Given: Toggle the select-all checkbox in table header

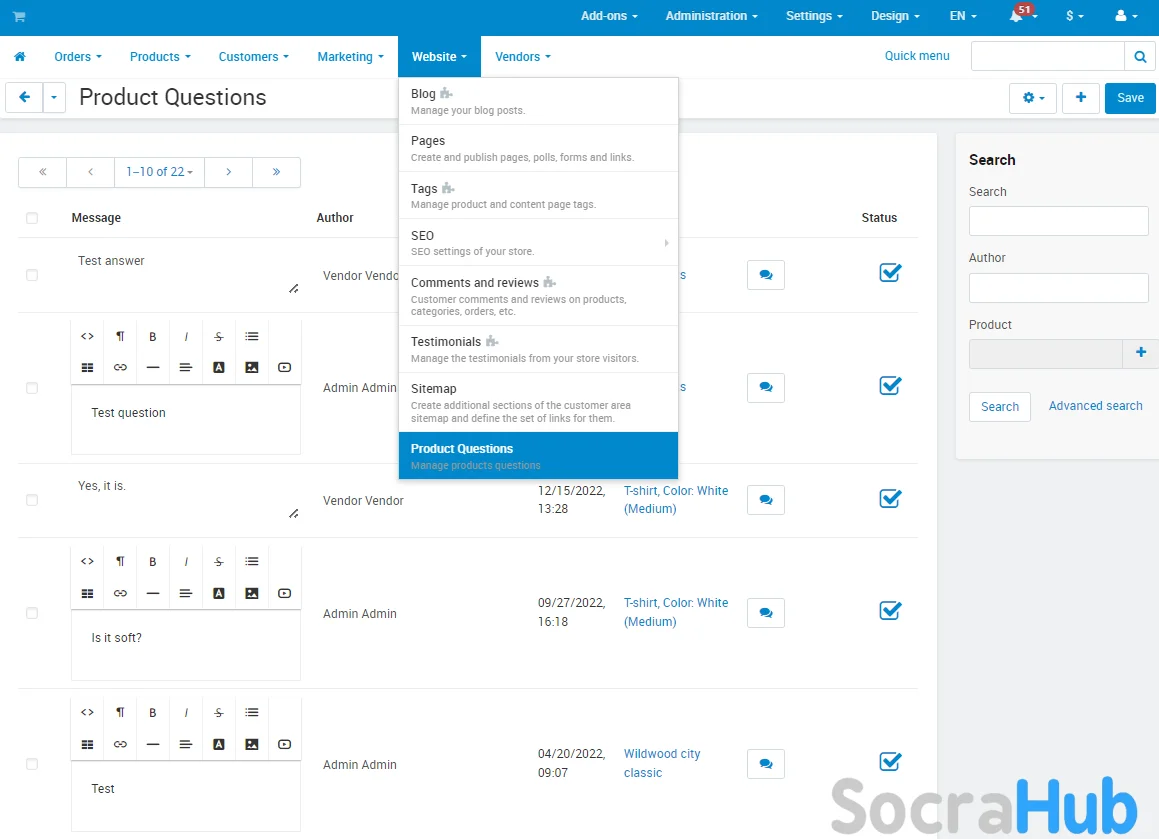Looking at the screenshot, I should pyautogui.click(x=32, y=218).
